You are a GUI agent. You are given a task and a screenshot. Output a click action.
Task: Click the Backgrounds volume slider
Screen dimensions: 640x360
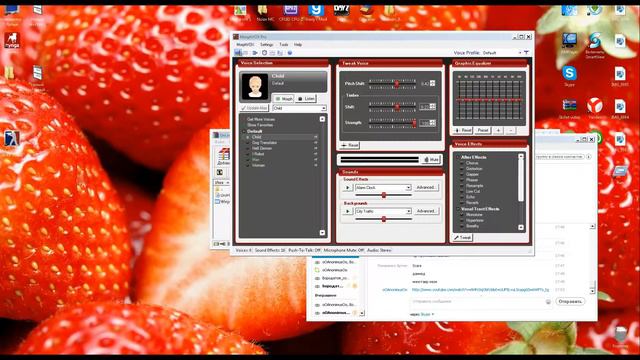point(384,219)
